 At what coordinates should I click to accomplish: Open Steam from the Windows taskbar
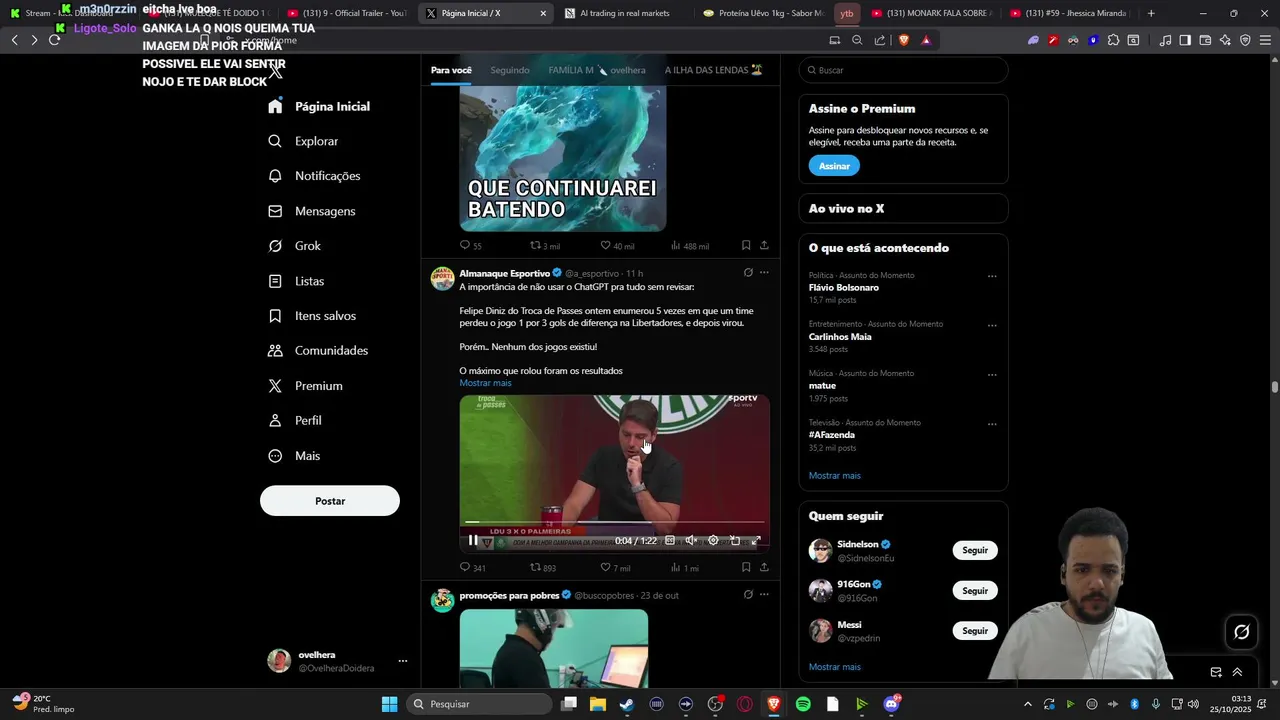pos(626,704)
